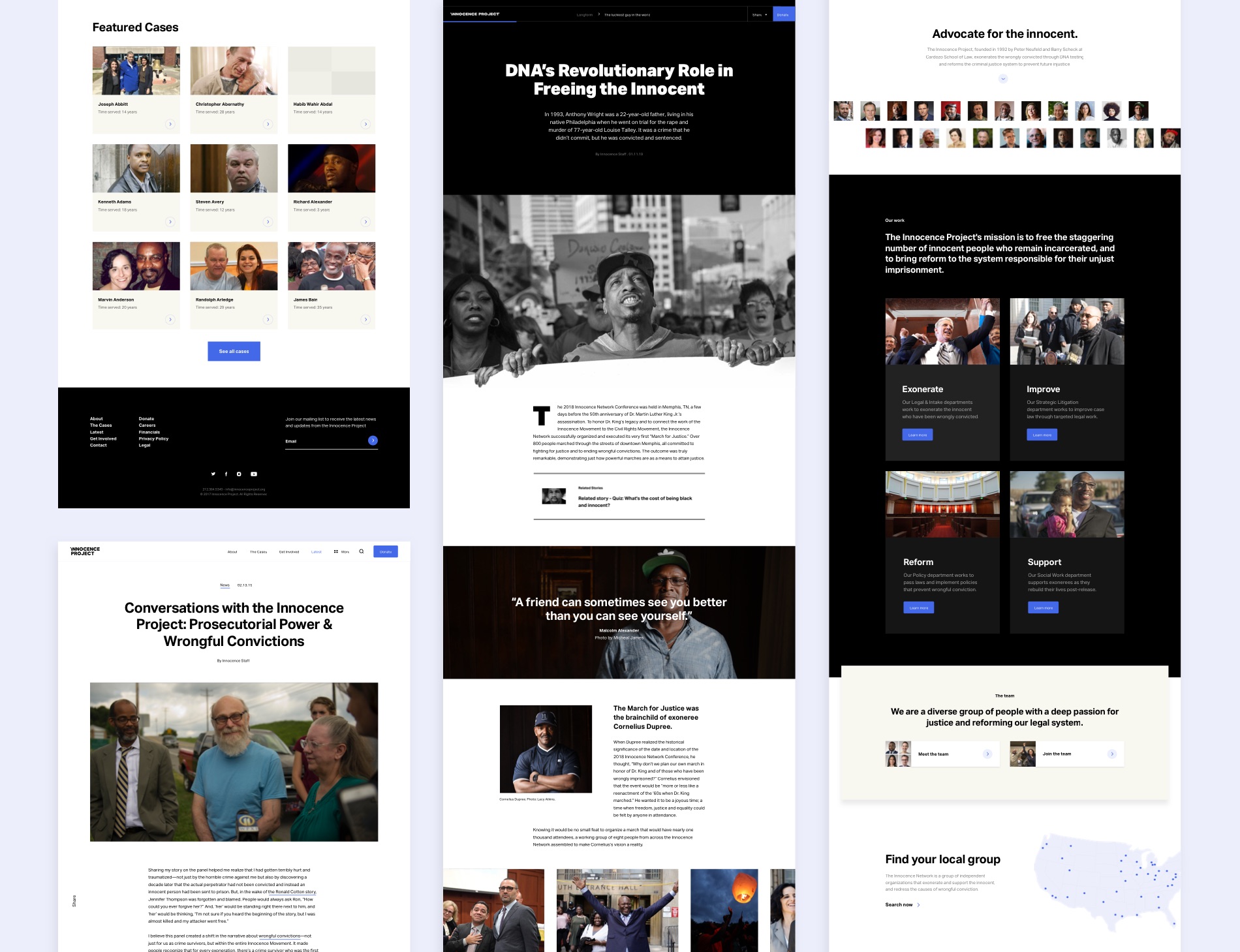Submit email with blue arrow button

coord(373,440)
